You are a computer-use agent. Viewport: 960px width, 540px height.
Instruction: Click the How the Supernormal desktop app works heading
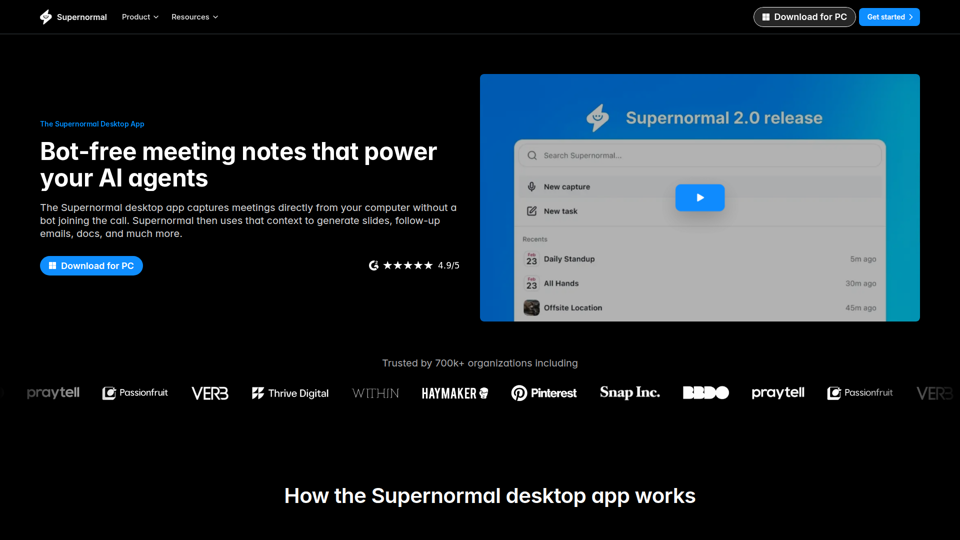coord(490,496)
